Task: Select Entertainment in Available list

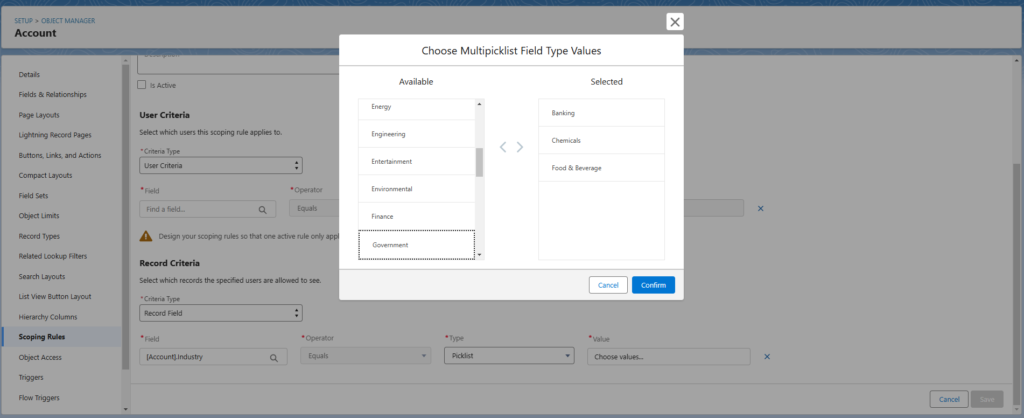Action: 417,161
